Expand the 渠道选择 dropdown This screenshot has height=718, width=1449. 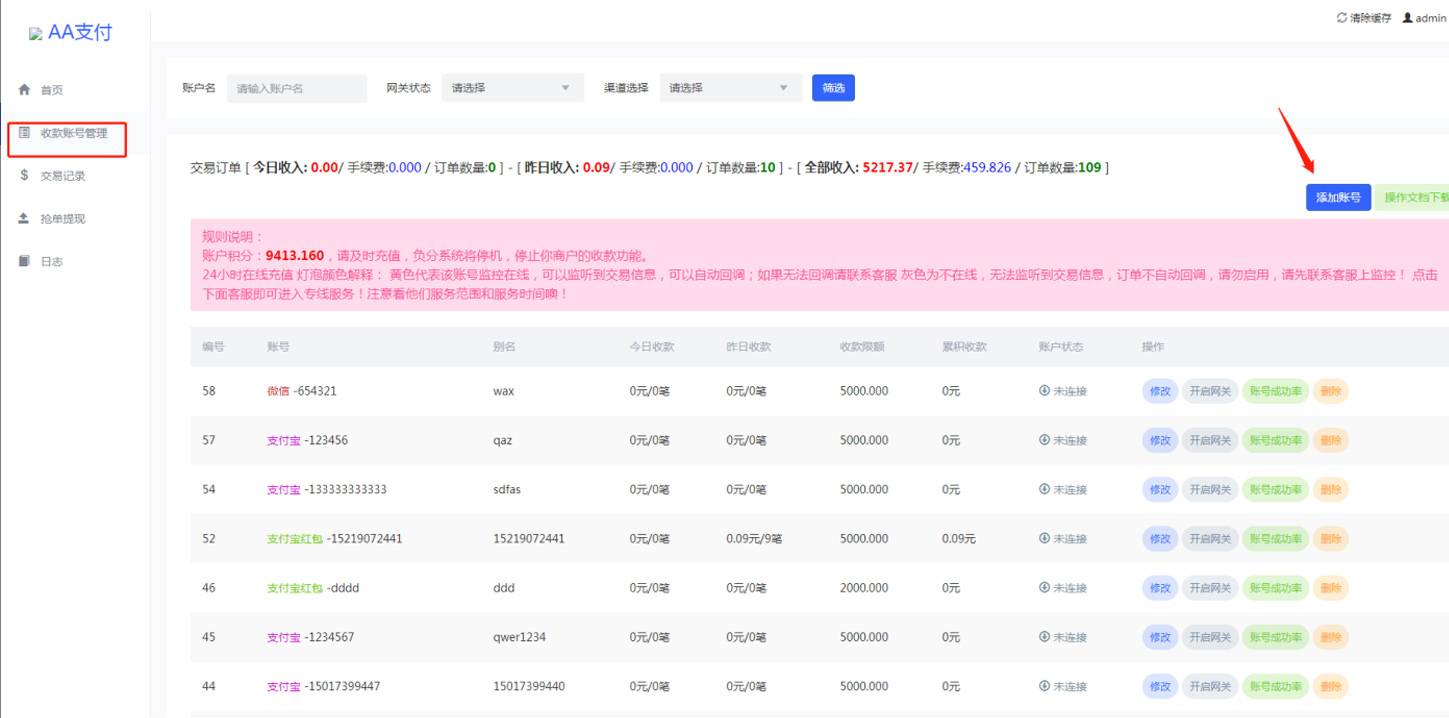731,87
